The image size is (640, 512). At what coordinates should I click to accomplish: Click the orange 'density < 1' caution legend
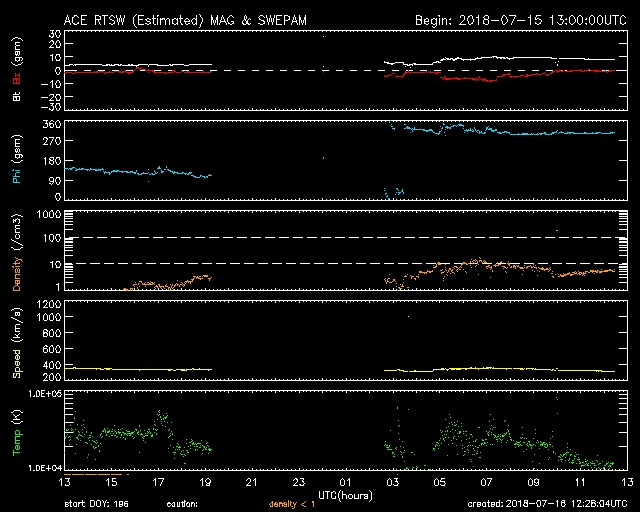pyautogui.click(x=292, y=505)
